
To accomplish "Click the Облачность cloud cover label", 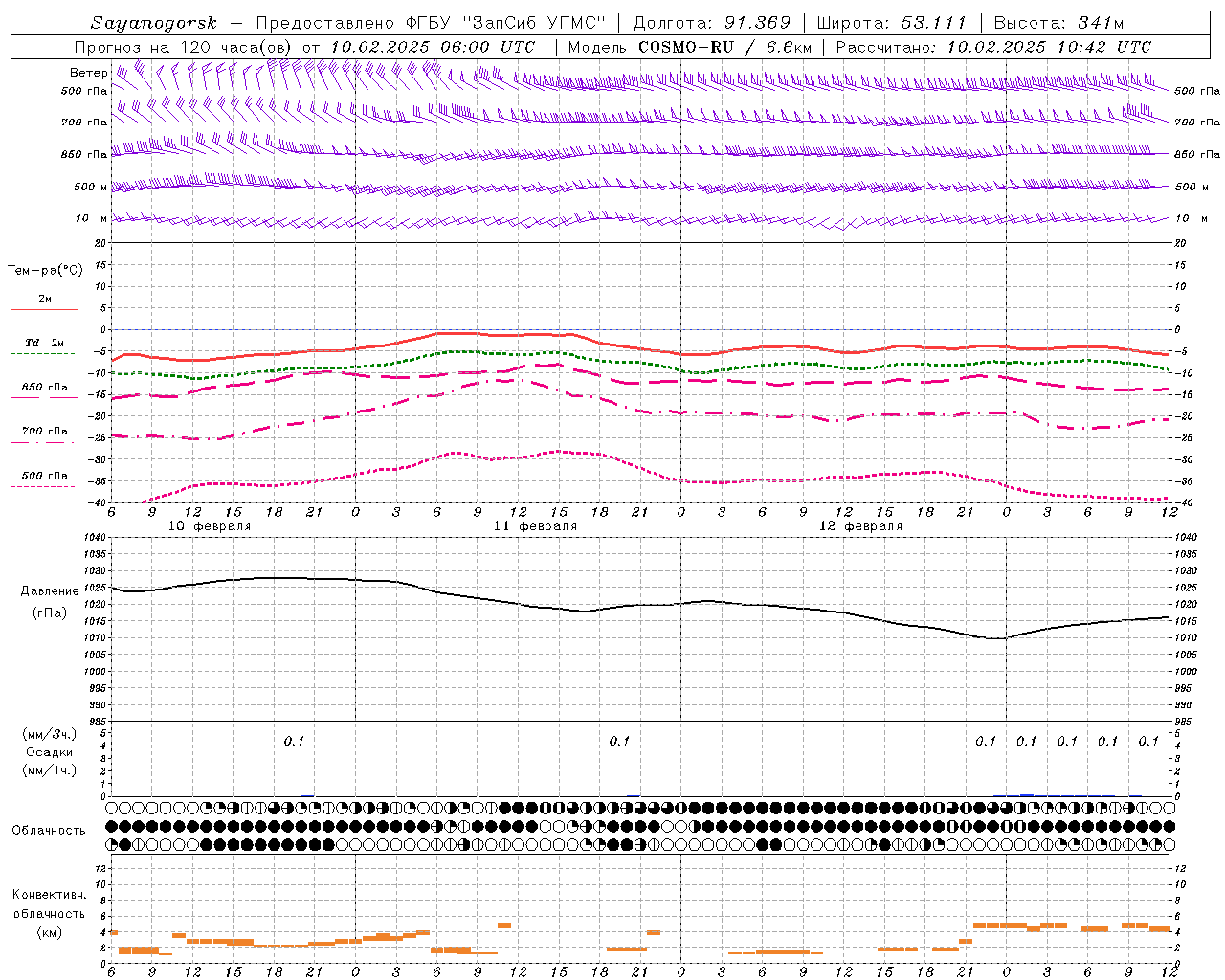I will 49,830.
